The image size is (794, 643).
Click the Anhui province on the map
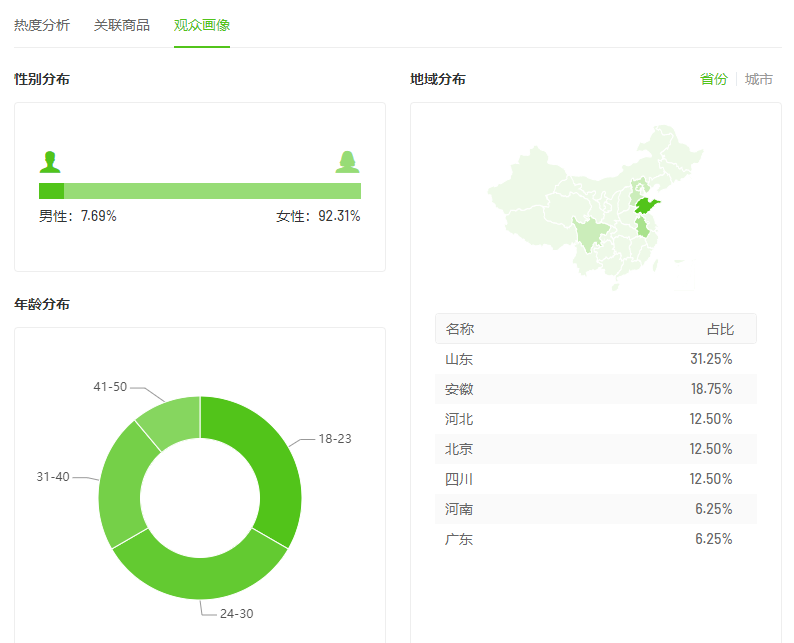pos(643,225)
